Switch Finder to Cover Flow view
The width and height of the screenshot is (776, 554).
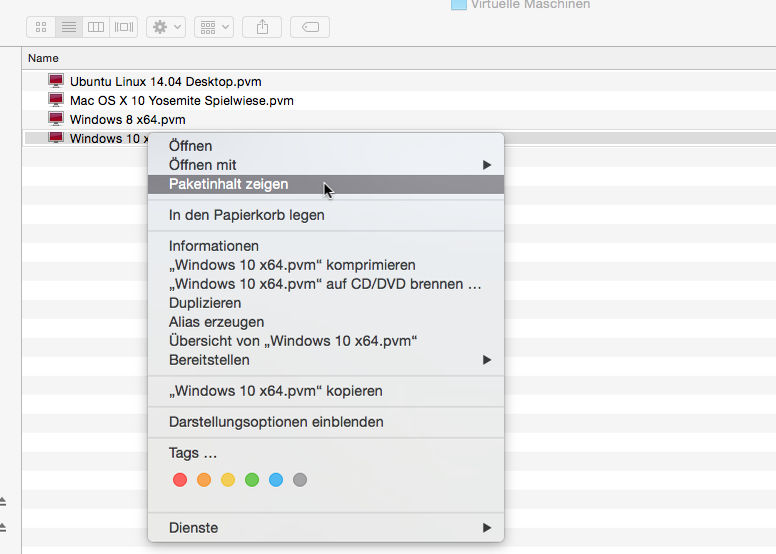(x=124, y=27)
